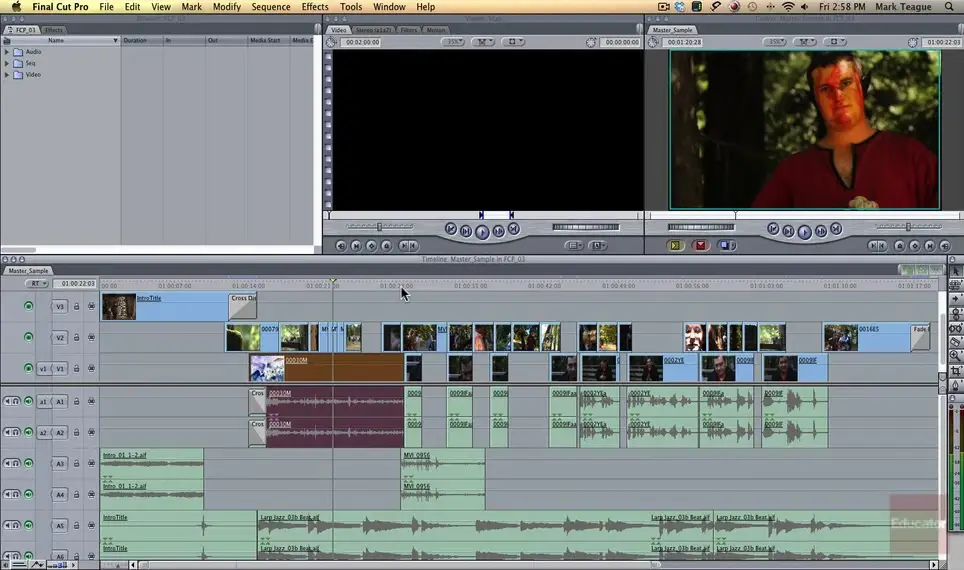Select the Slip item tool
964x570 pixels.
pos(956,328)
